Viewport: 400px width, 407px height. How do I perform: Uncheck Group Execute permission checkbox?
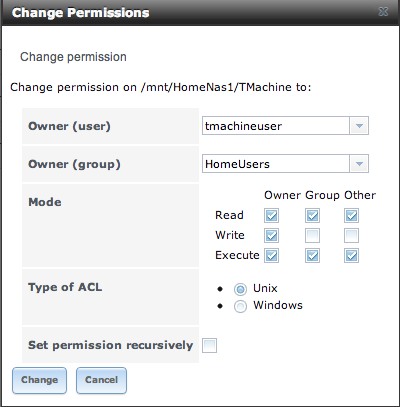pyautogui.click(x=312, y=256)
